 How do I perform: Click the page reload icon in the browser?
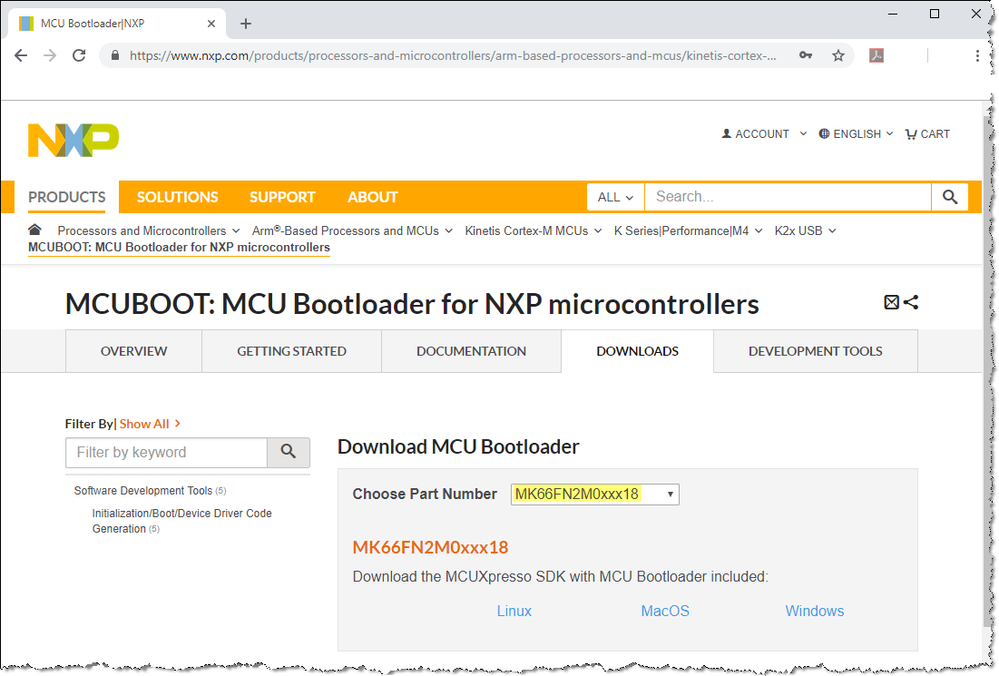pos(79,56)
